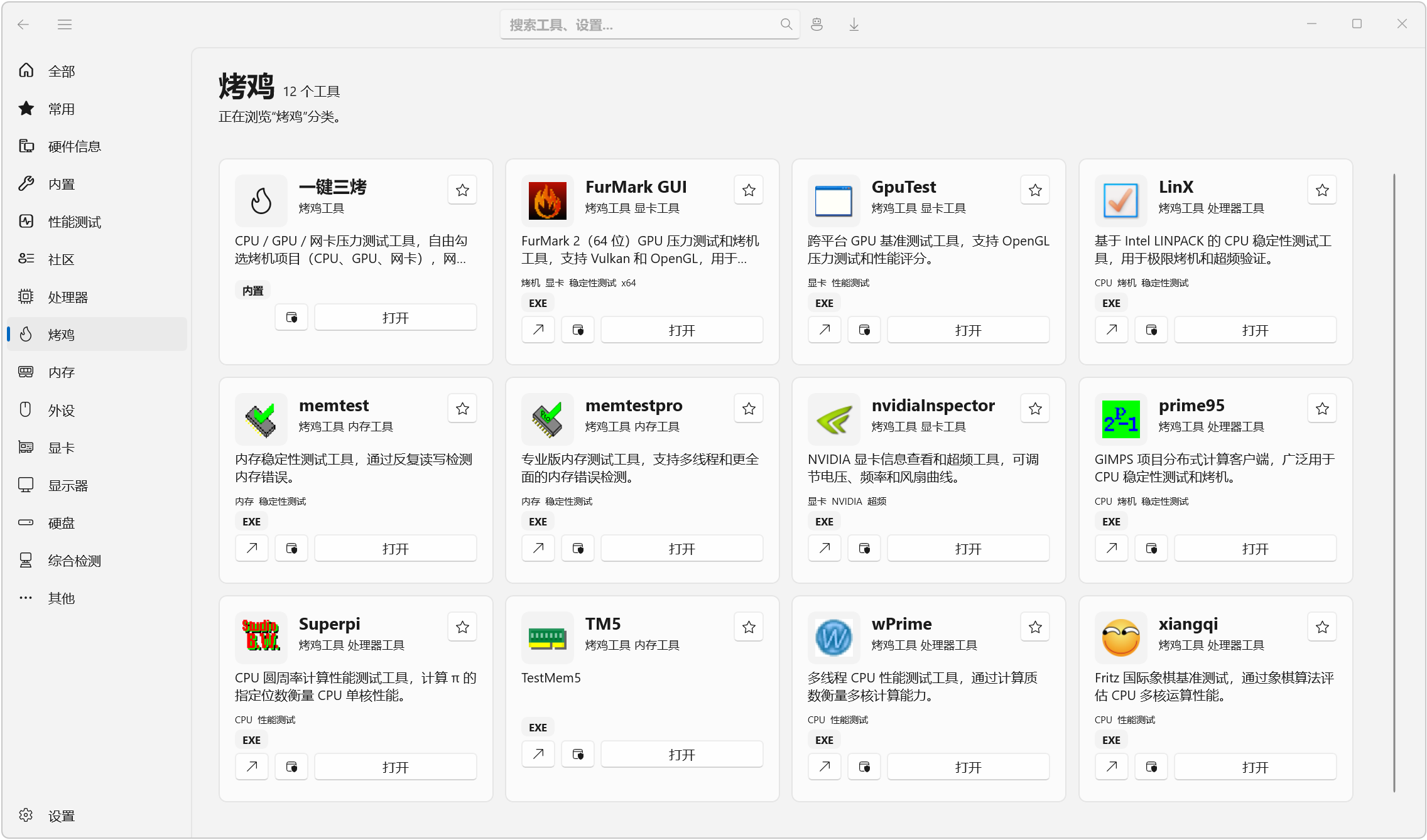This screenshot has height=840, width=1427.
Task: Select the 显卡 sidebar category
Action: [x=97, y=448]
